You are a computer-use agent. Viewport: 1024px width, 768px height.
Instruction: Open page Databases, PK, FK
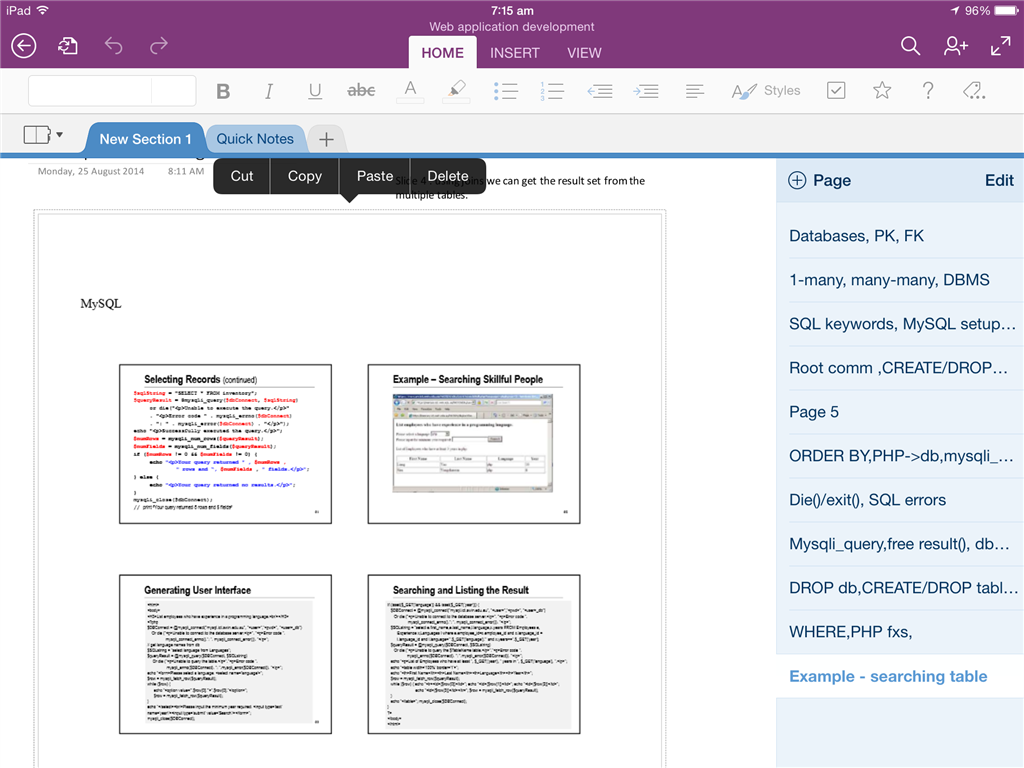coord(900,236)
